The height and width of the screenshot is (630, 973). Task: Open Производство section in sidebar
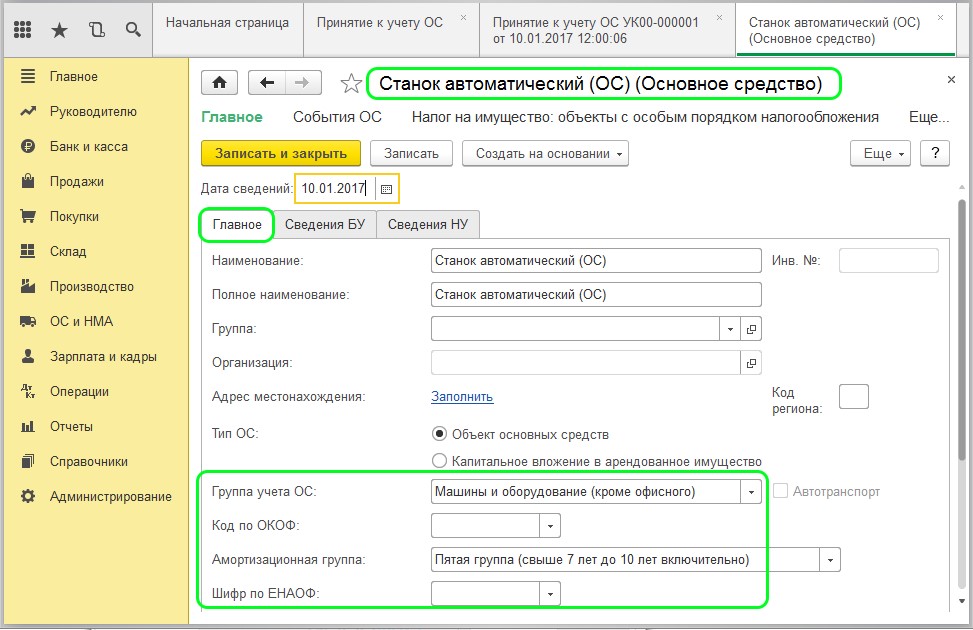91,286
